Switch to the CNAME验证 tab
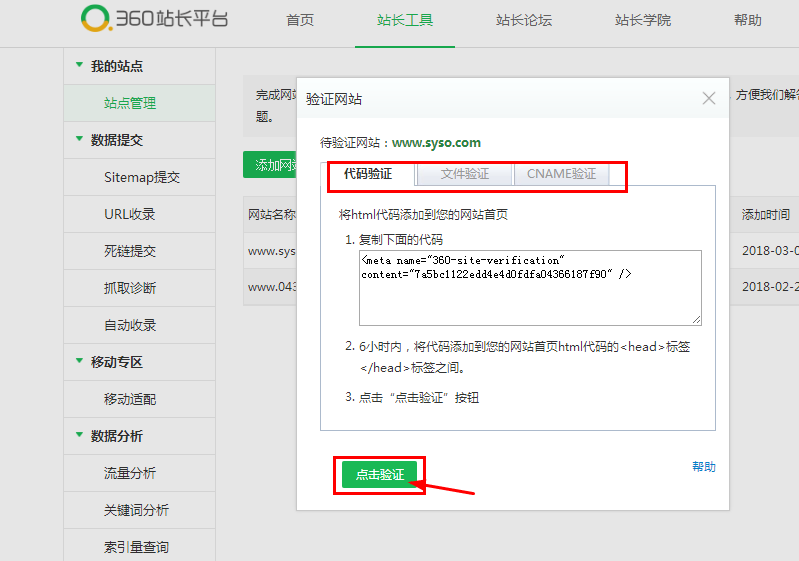 click(561, 174)
